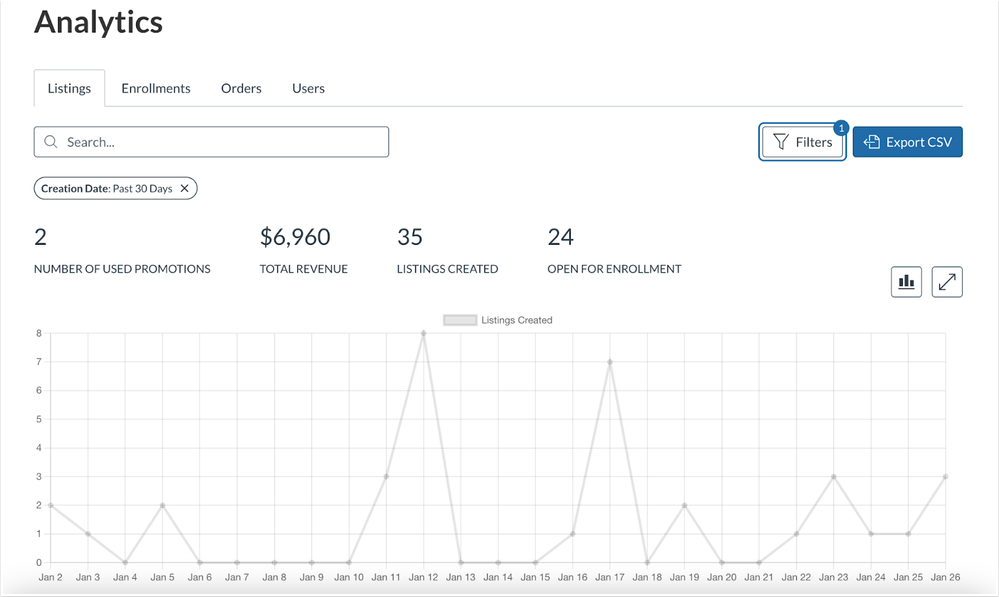Open the Filters panel
Viewport: 999px width, 597px height.
pos(803,142)
